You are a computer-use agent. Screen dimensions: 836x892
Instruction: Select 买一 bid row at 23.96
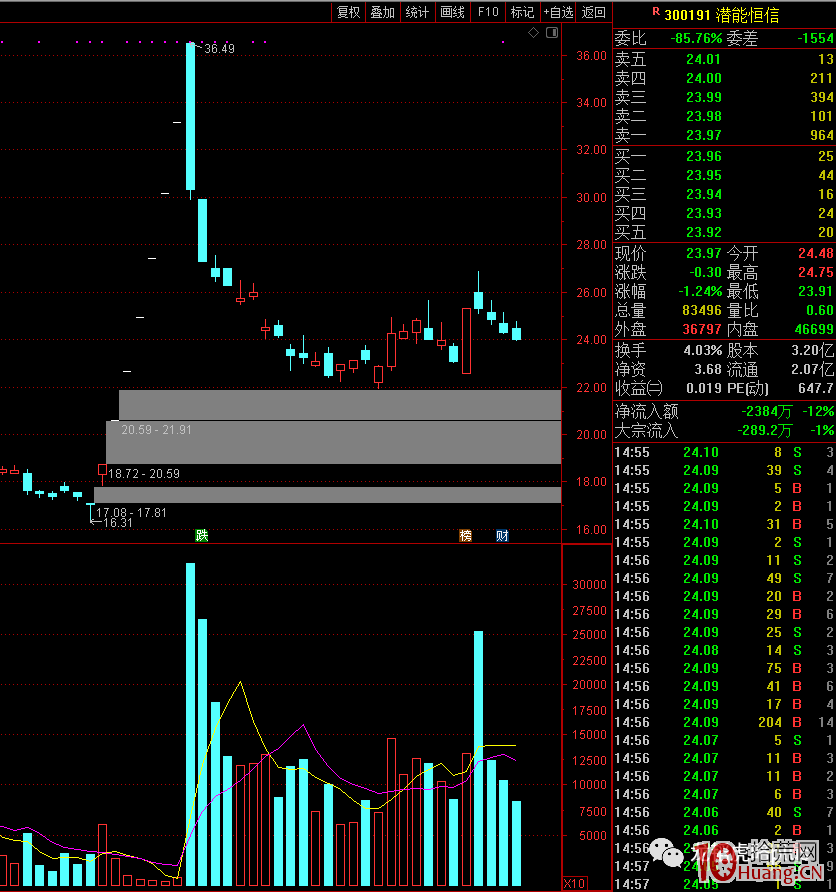coord(725,156)
